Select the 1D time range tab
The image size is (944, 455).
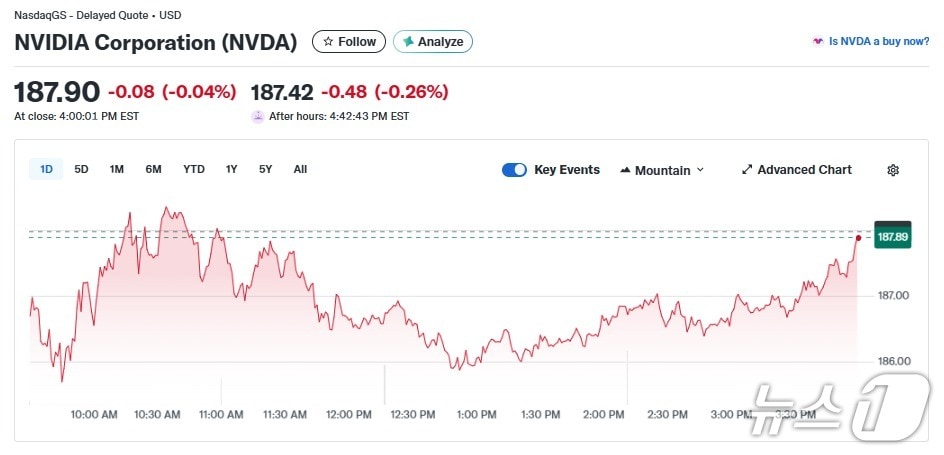(46, 169)
